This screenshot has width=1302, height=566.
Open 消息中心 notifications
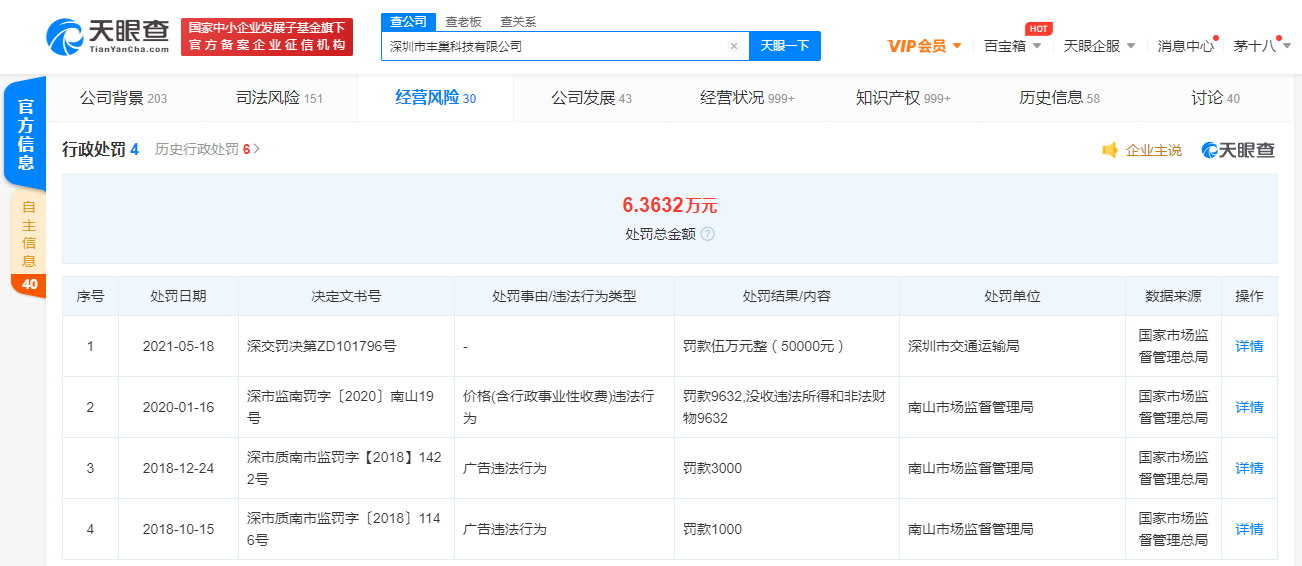1185,46
